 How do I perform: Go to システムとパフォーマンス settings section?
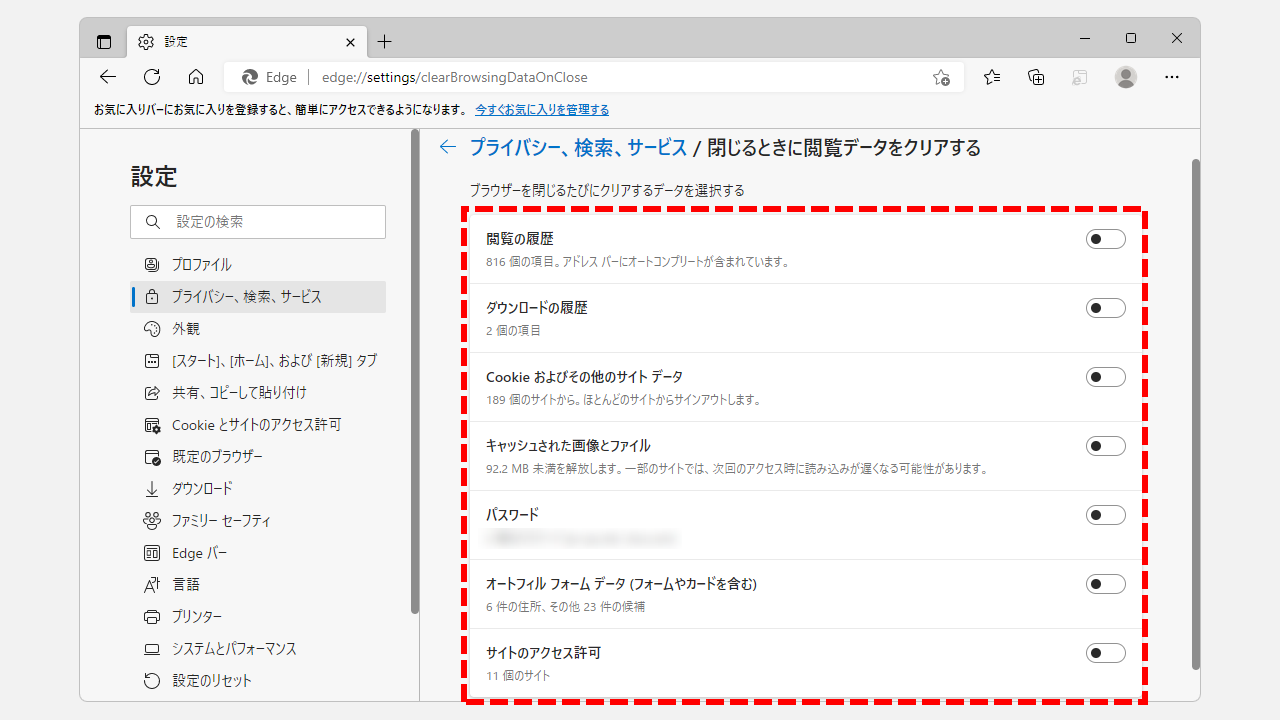[234, 649]
